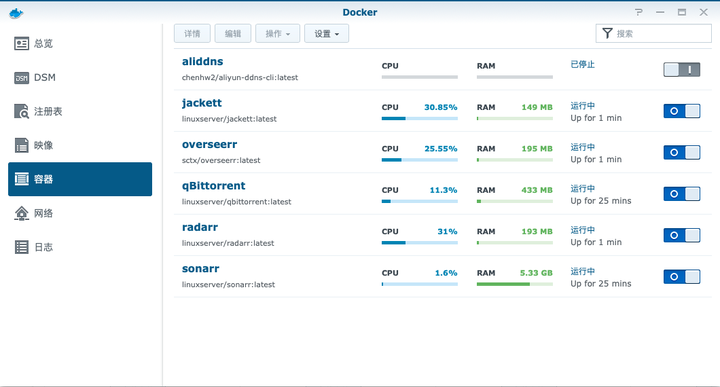The height and width of the screenshot is (387, 720).
Task: Click the 网络 network house icon
Action: coord(22,213)
